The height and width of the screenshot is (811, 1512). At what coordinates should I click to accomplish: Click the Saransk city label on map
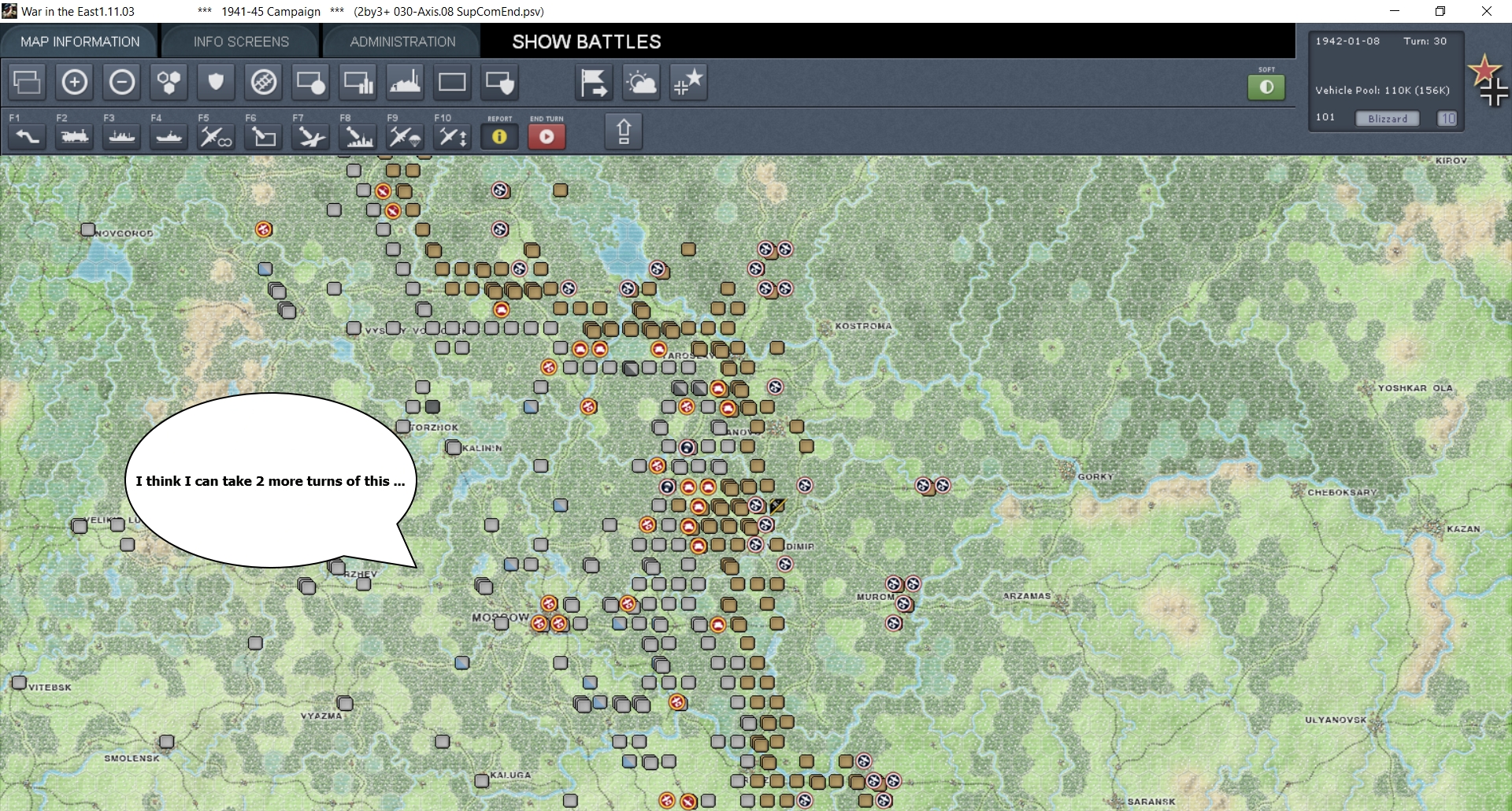click(x=1151, y=802)
